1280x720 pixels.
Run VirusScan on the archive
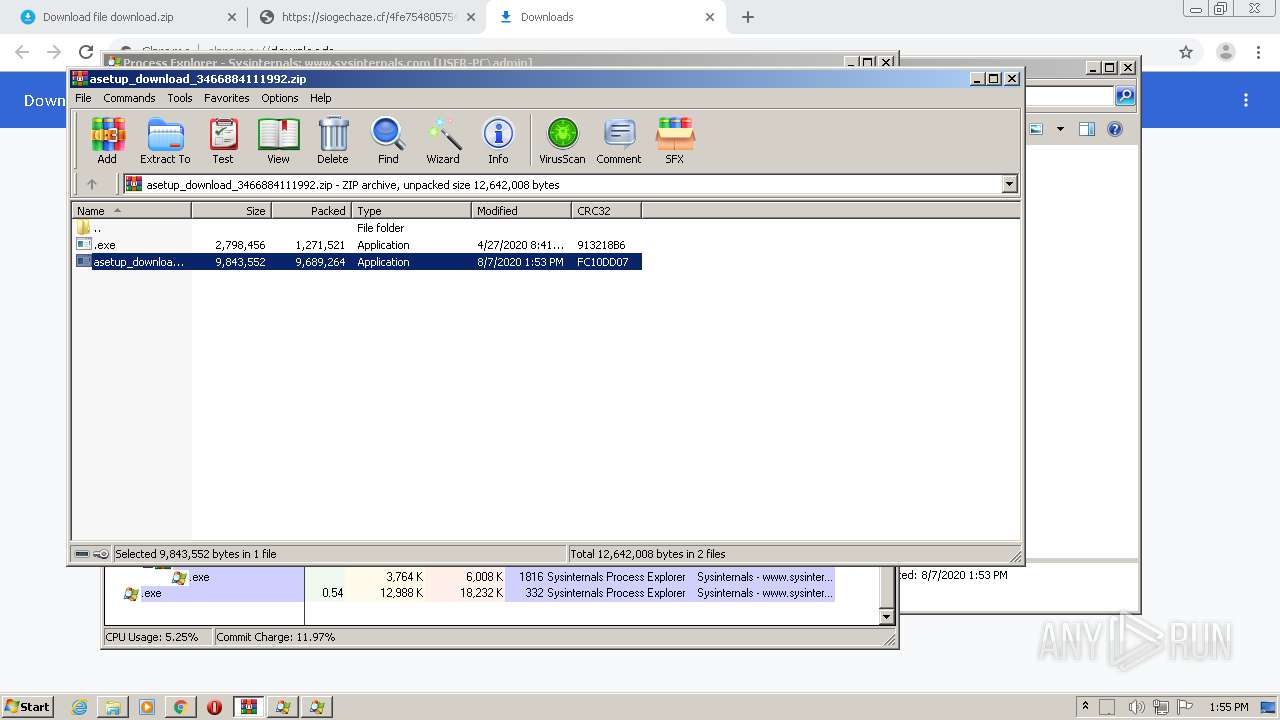point(562,140)
